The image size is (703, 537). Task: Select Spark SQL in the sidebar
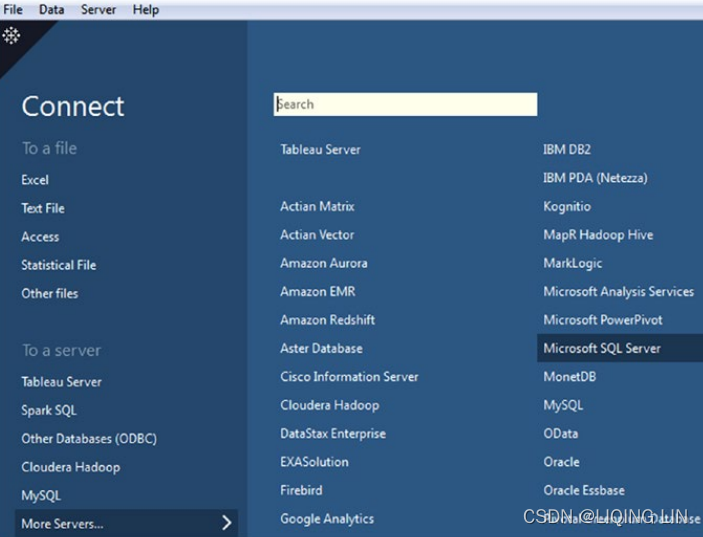pos(49,411)
